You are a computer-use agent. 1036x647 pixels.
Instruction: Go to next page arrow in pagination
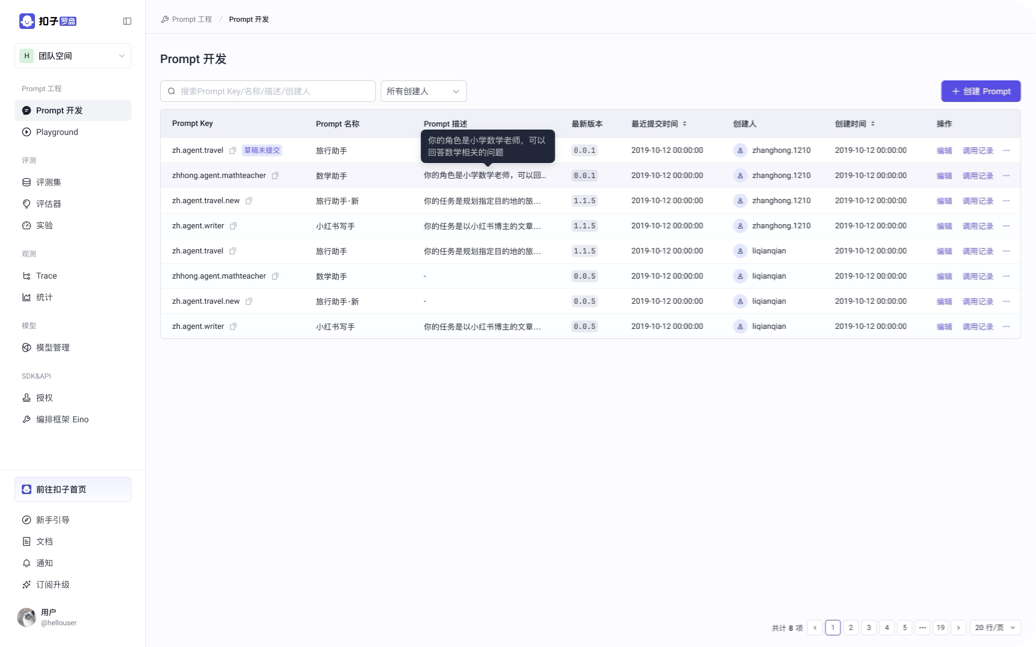959,627
